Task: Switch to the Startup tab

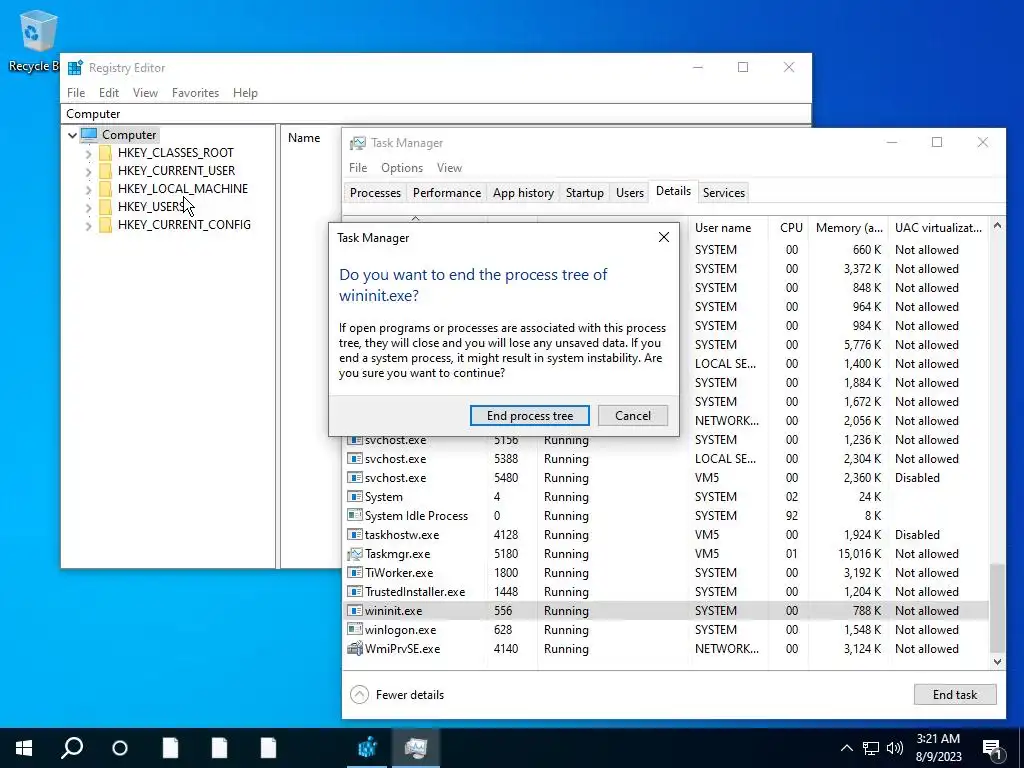Action: point(584,193)
